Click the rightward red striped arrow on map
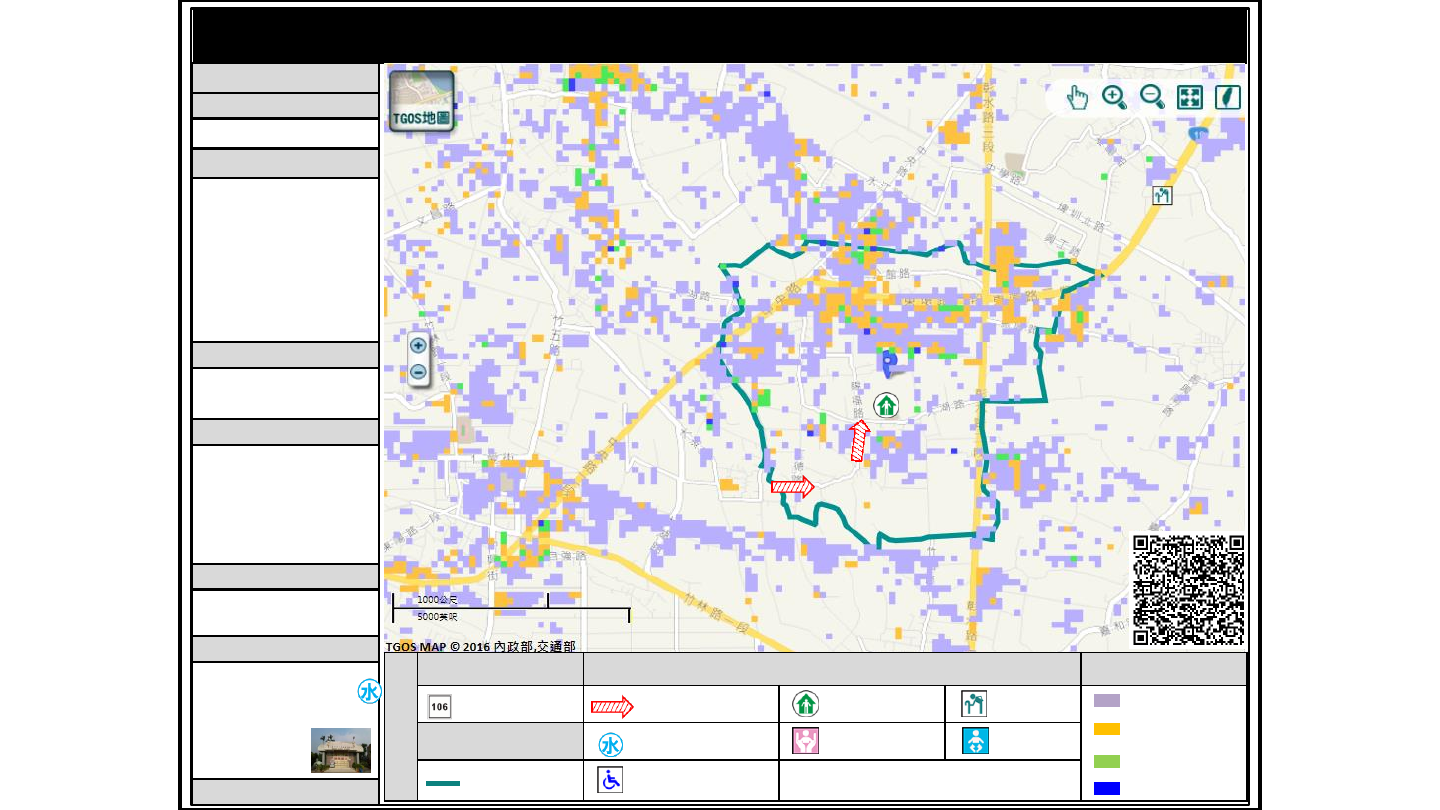The width and height of the screenshot is (1440, 810). (x=792, y=487)
